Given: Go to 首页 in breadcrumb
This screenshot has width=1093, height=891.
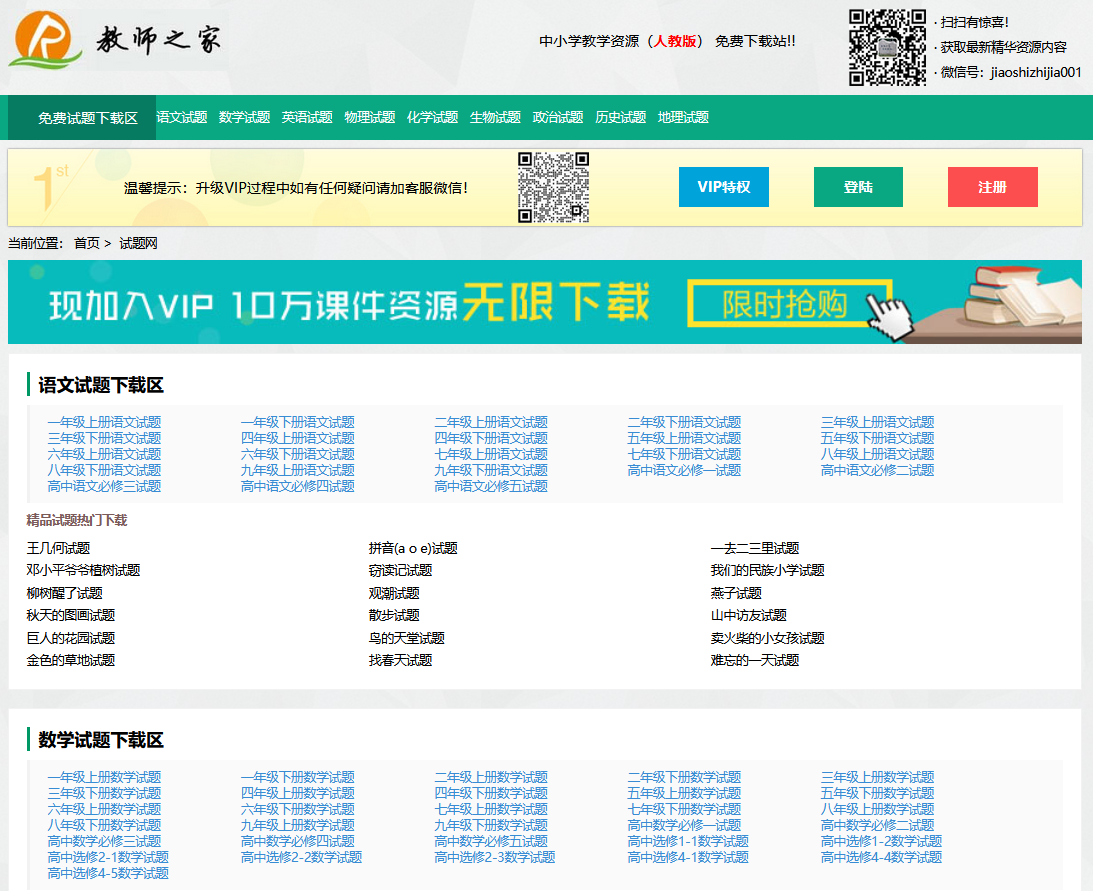Looking at the screenshot, I should coord(86,243).
